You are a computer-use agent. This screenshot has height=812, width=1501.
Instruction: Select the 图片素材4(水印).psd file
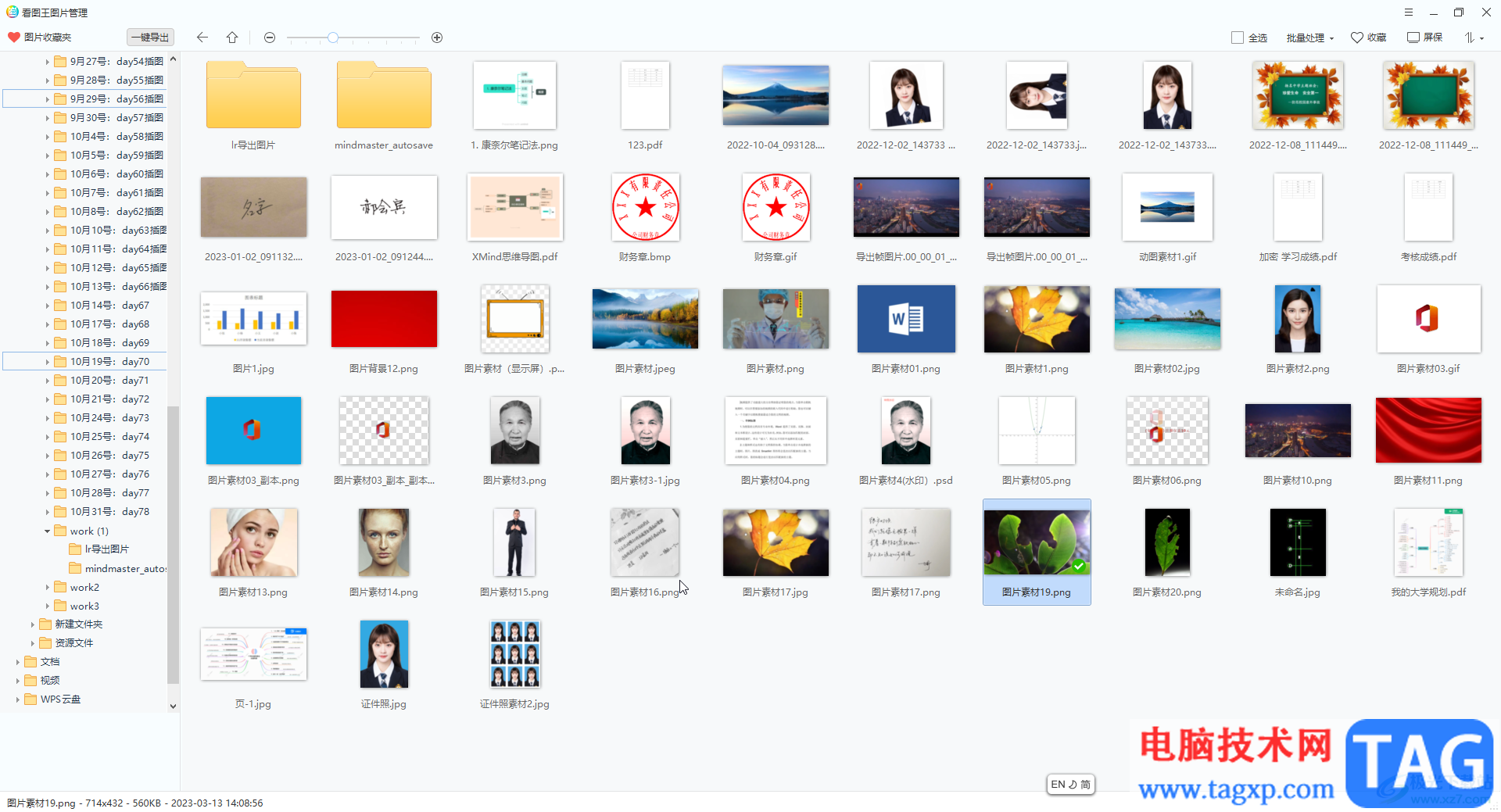(x=906, y=431)
